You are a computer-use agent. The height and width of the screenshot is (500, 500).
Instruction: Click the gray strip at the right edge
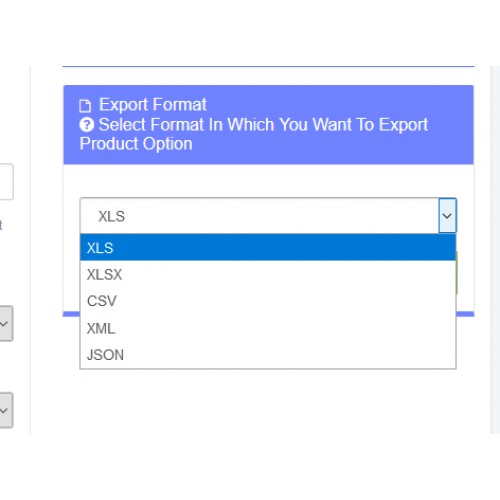tap(495, 250)
